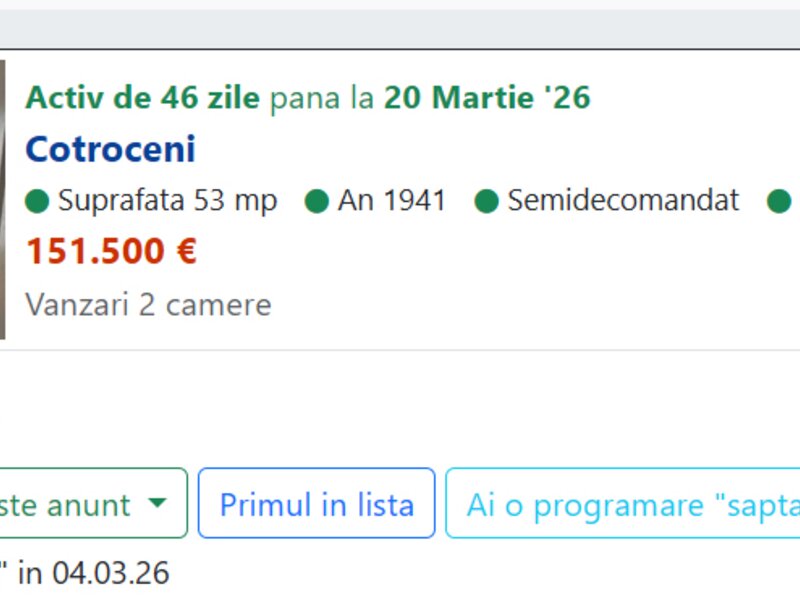Click the 04.03.26 date text
800x600 pixels.
tap(111, 573)
